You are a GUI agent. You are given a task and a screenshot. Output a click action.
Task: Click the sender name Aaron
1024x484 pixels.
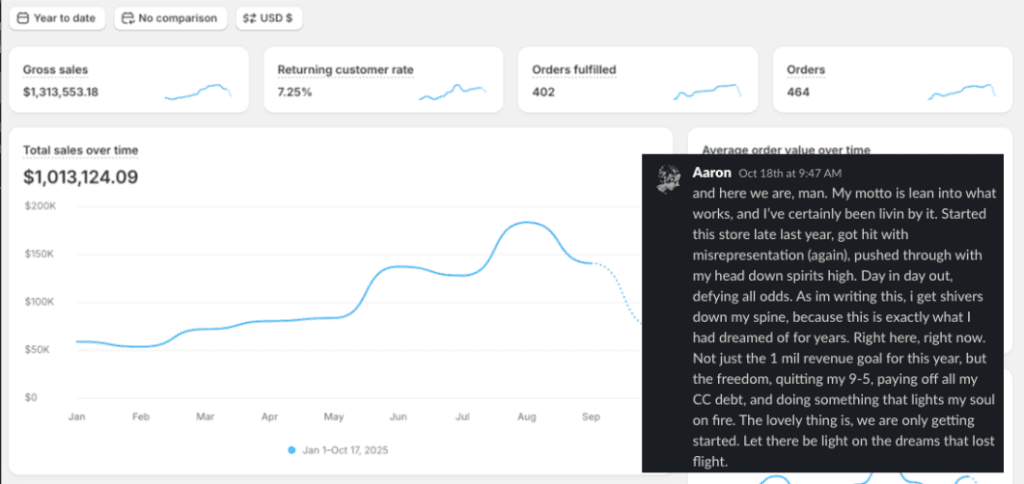coord(711,172)
